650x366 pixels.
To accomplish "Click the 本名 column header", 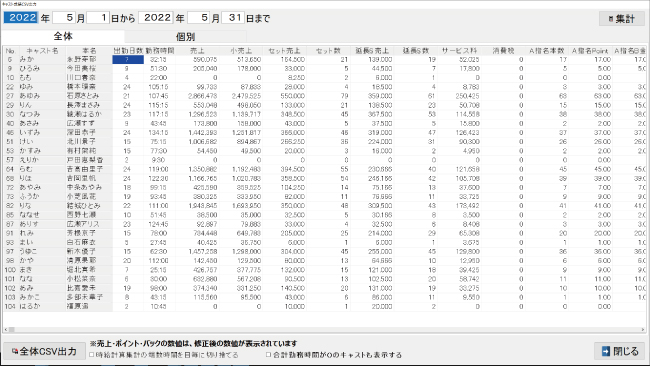I will [x=89, y=51].
